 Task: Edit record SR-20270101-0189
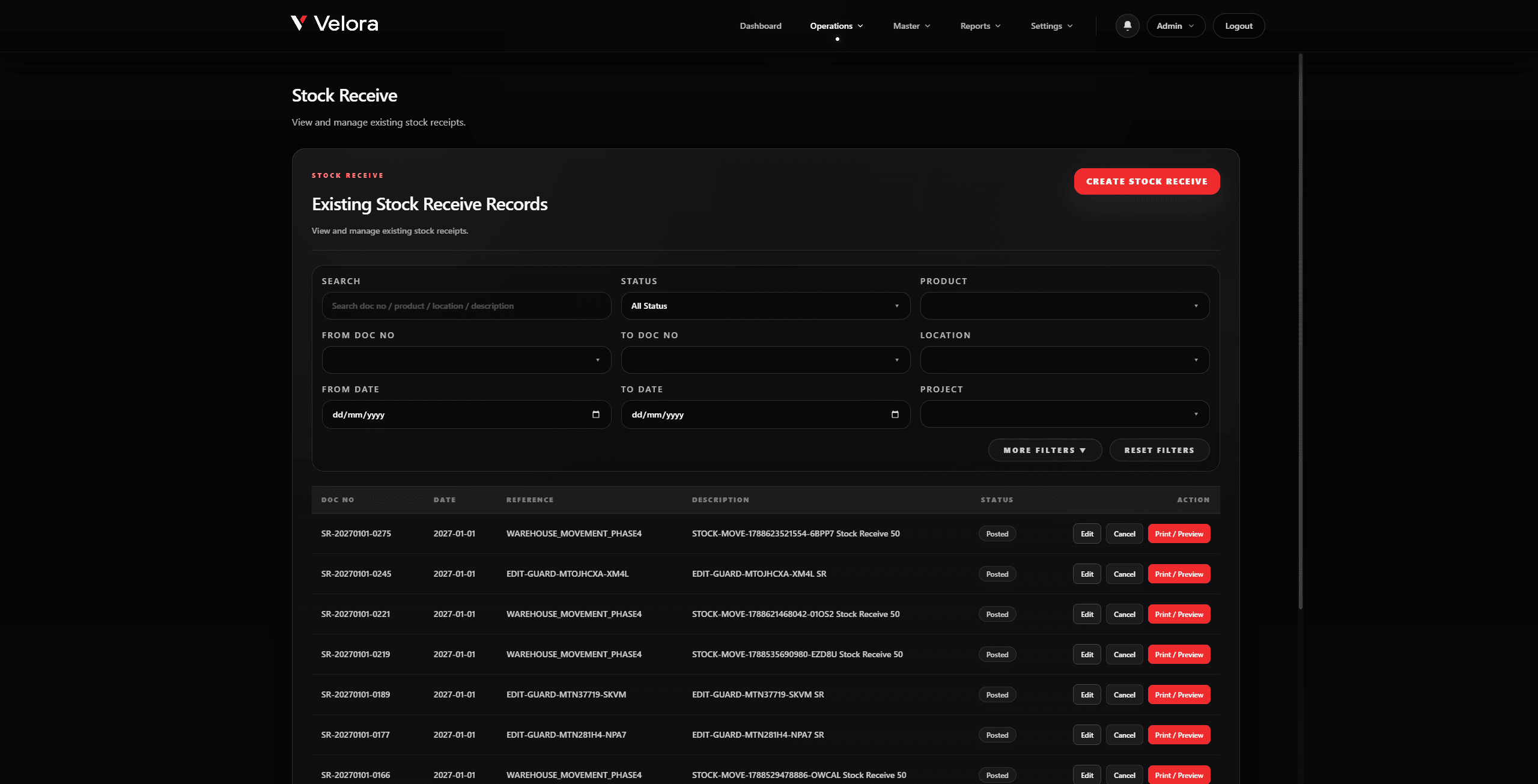tap(1087, 694)
